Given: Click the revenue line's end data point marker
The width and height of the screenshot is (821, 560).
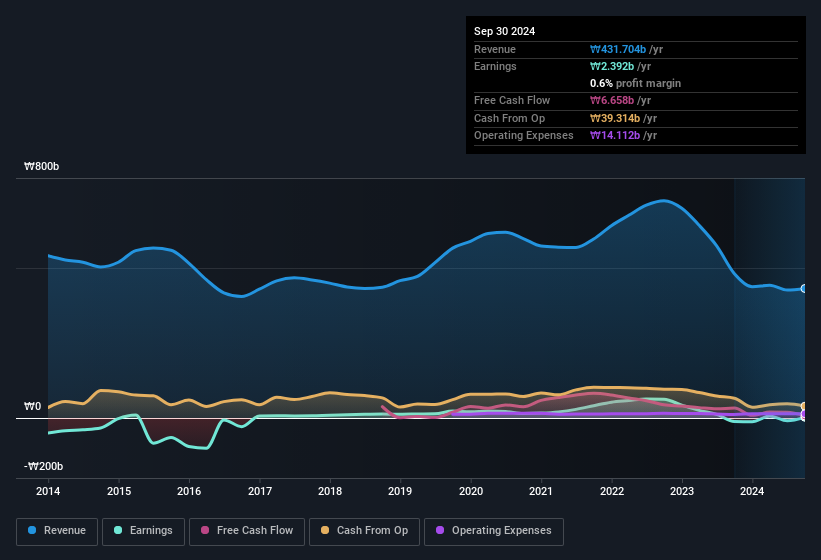Looking at the screenshot, I should pyautogui.click(x=804, y=288).
